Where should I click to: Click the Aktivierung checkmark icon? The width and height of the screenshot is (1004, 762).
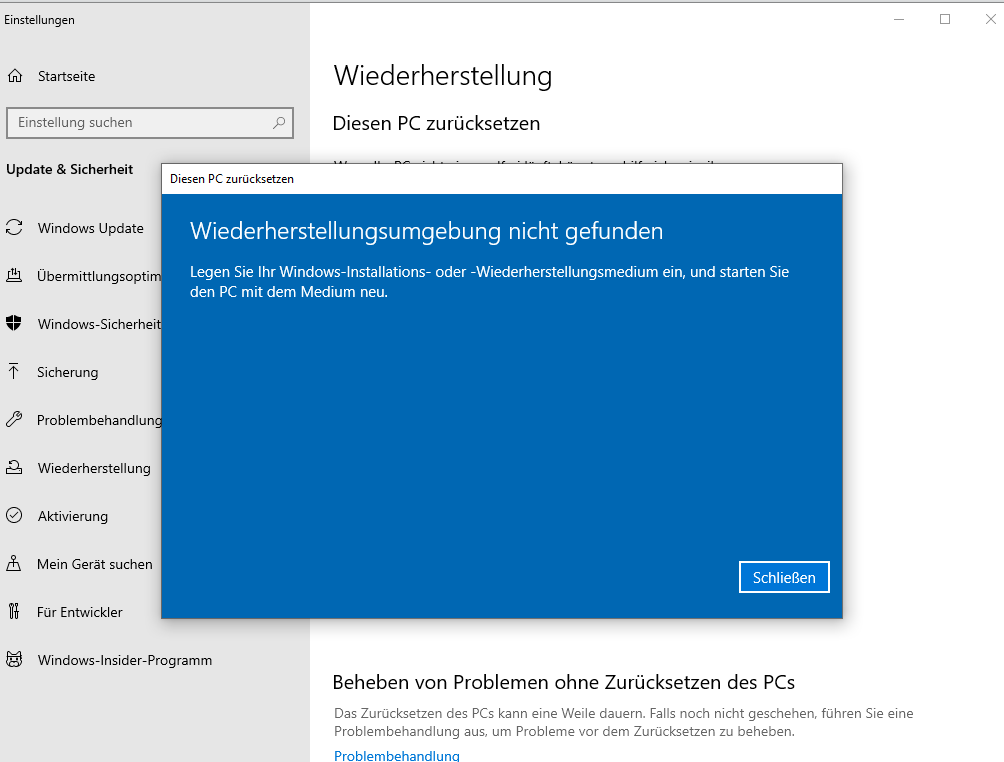coord(14,515)
